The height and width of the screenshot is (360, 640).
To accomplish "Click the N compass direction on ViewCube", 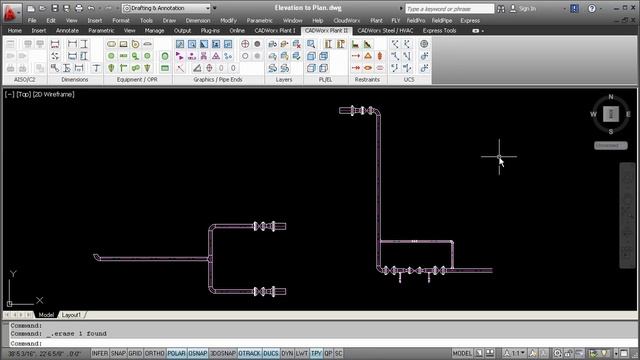I will click(x=611, y=97).
